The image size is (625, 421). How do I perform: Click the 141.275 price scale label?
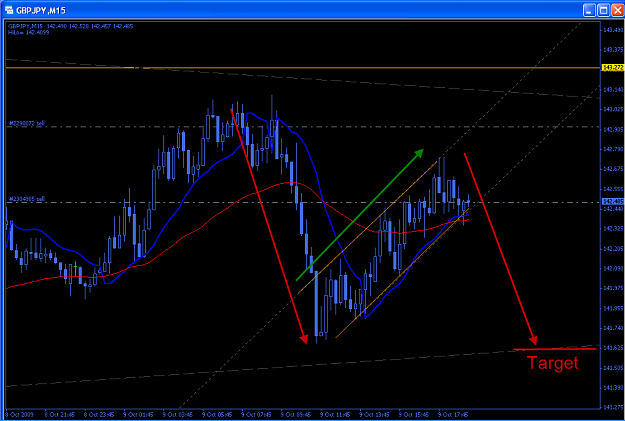613,407
